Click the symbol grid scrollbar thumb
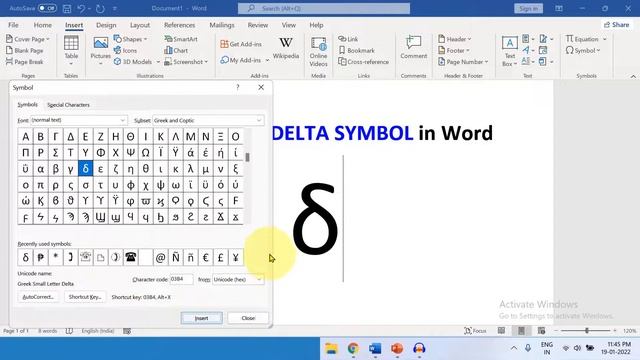The image size is (640, 360). pos(247,157)
